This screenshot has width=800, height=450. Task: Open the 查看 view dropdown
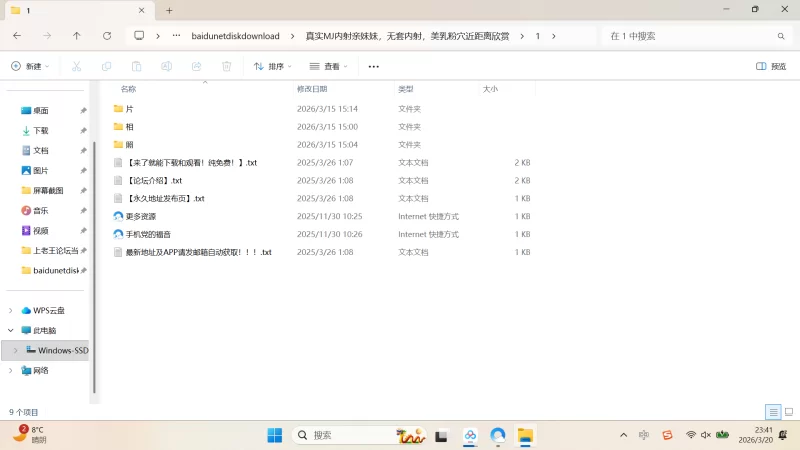329,66
